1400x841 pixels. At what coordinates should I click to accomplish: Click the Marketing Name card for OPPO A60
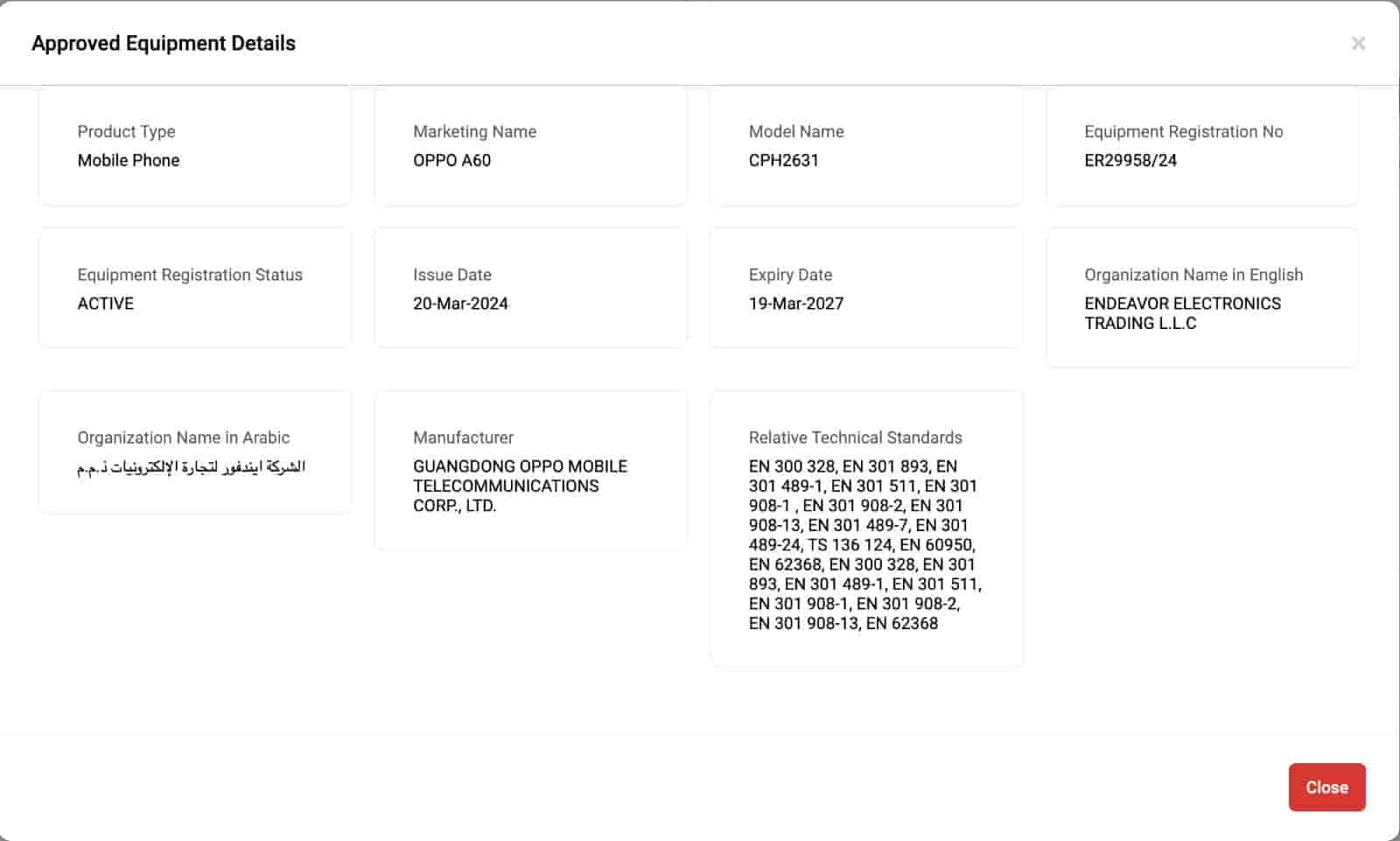coord(530,145)
